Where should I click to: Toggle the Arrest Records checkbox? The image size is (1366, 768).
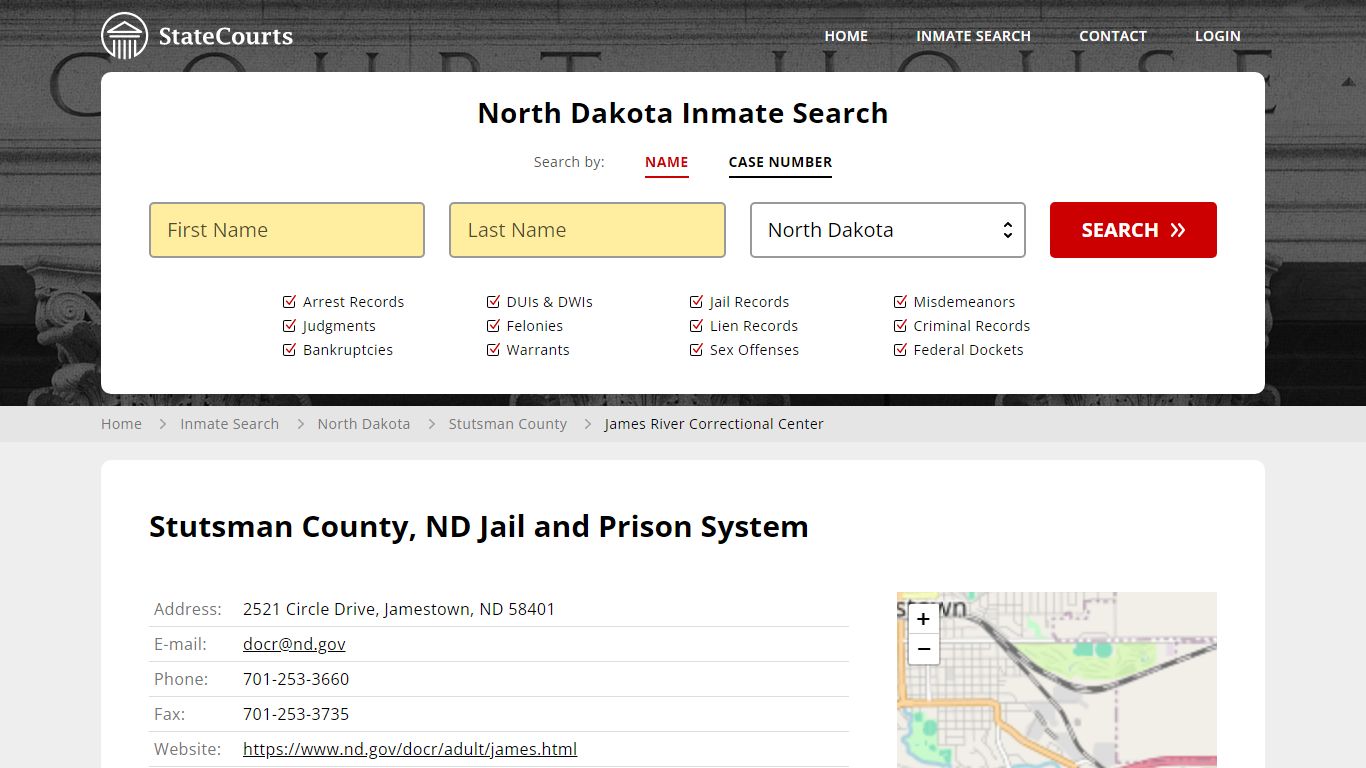(x=290, y=302)
